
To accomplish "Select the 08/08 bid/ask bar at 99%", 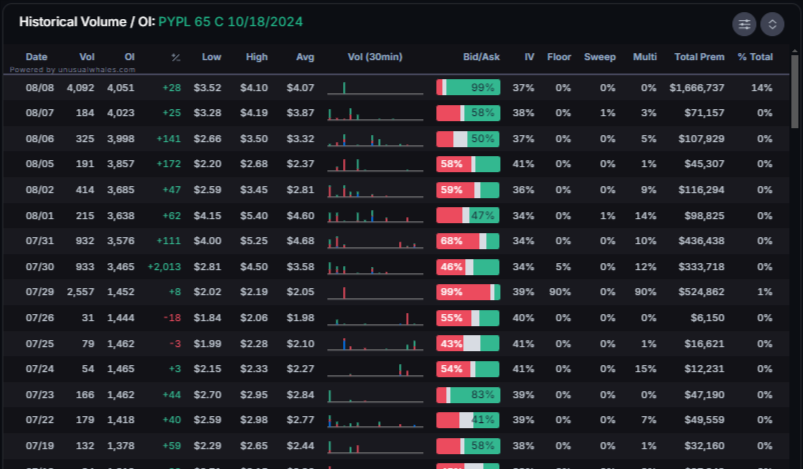I will click(468, 88).
